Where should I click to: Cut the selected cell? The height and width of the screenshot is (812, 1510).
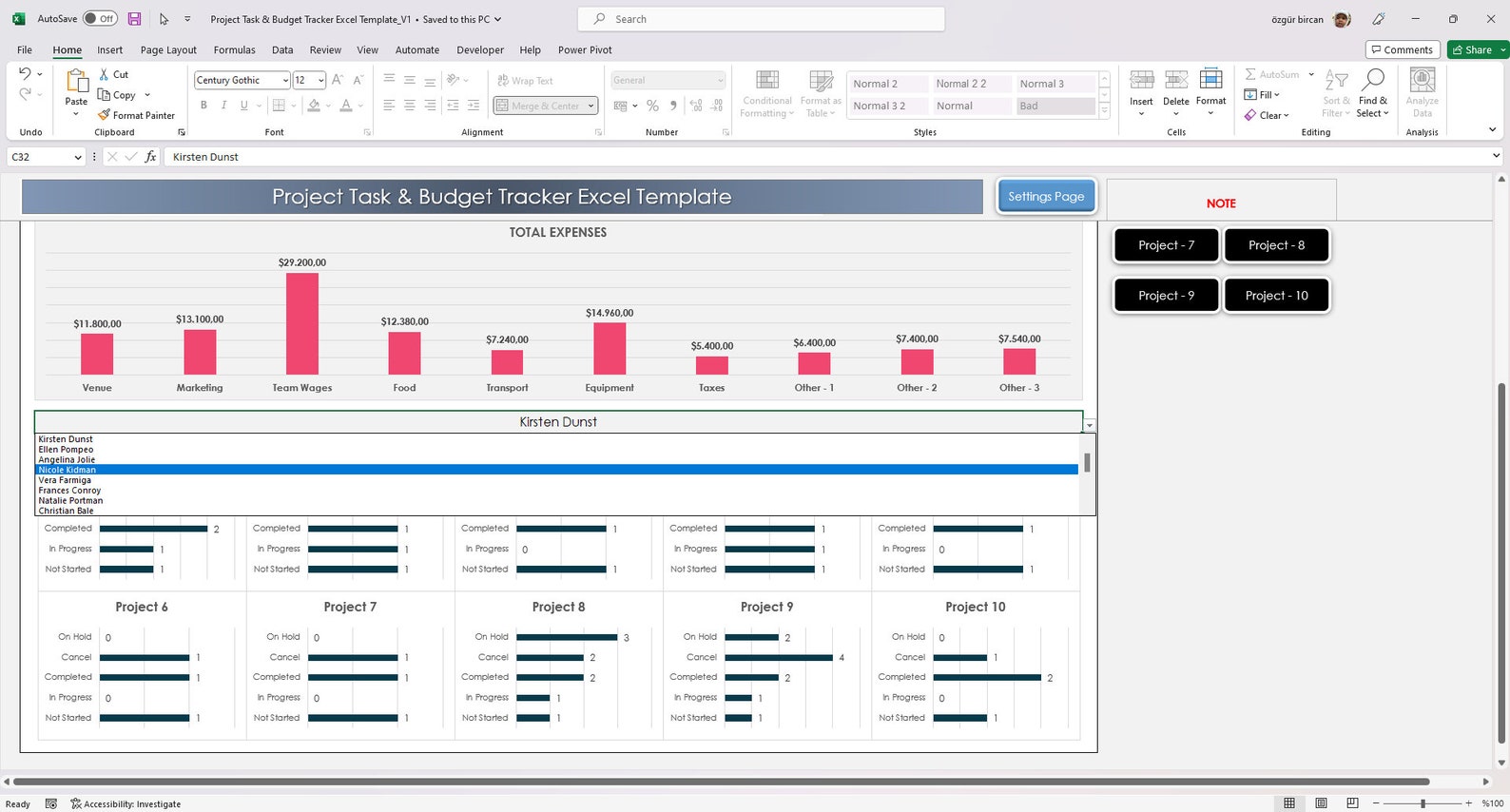113,74
